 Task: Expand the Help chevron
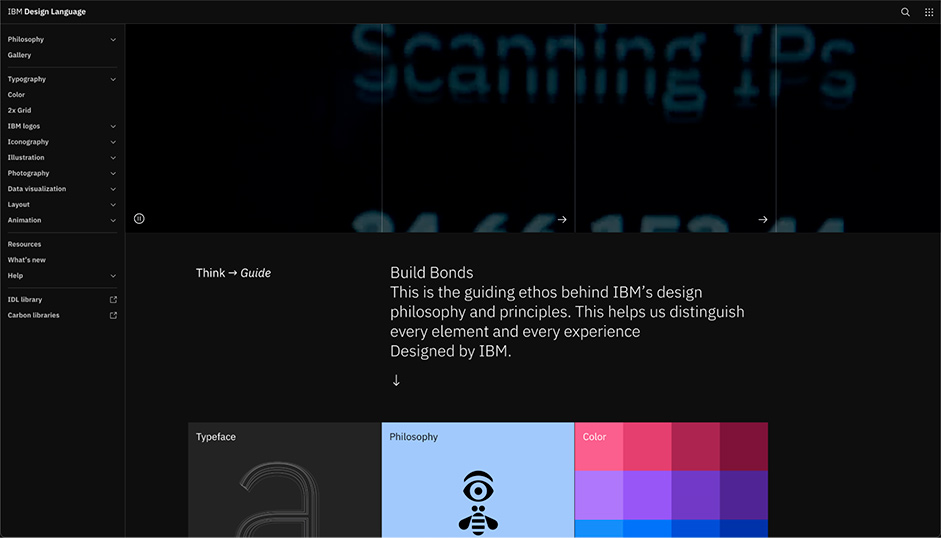pos(113,276)
